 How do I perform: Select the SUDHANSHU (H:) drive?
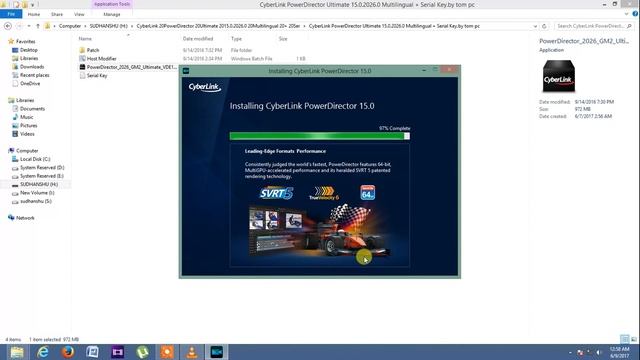coord(39,184)
